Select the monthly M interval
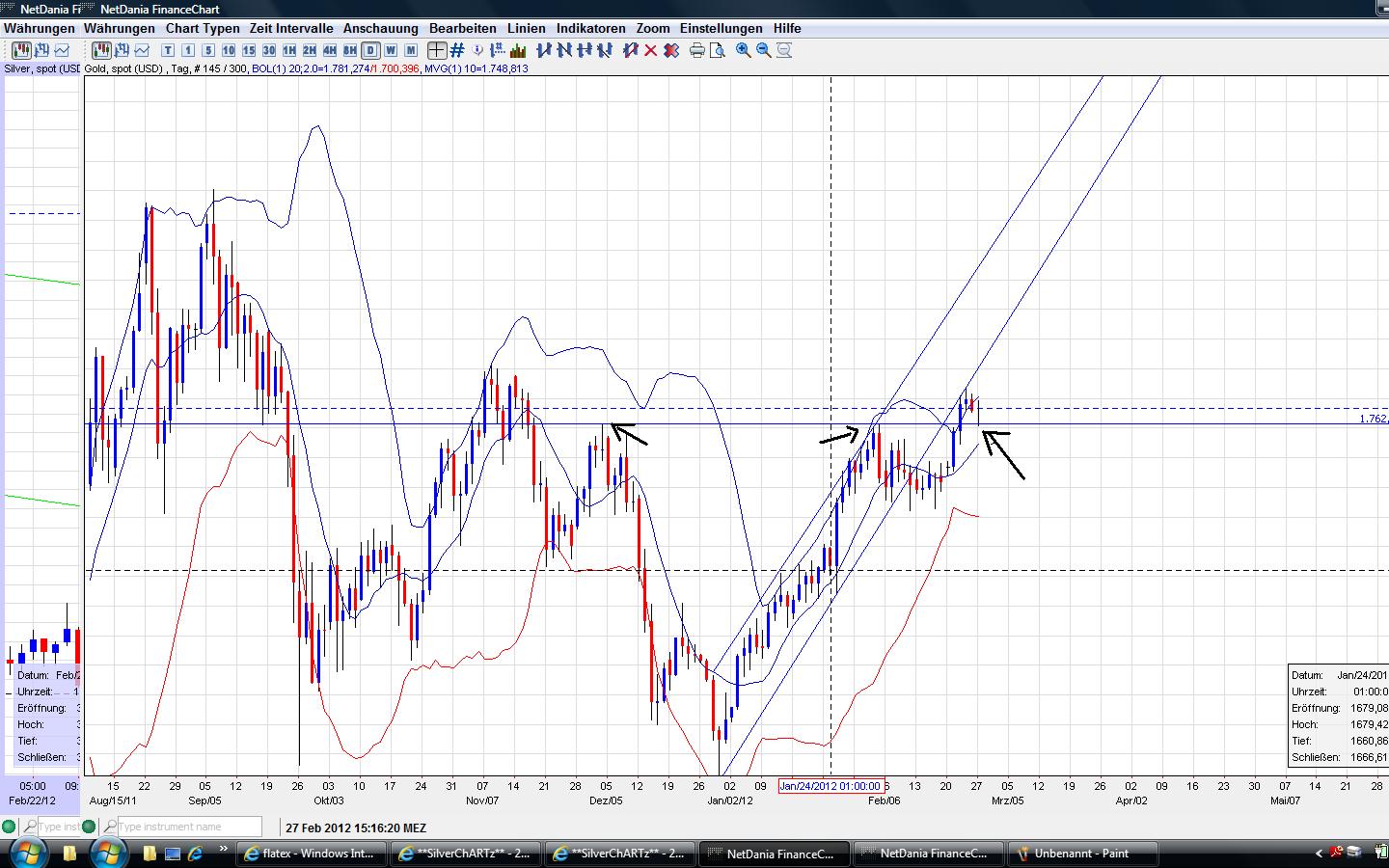1389x868 pixels. (x=411, y=50)
